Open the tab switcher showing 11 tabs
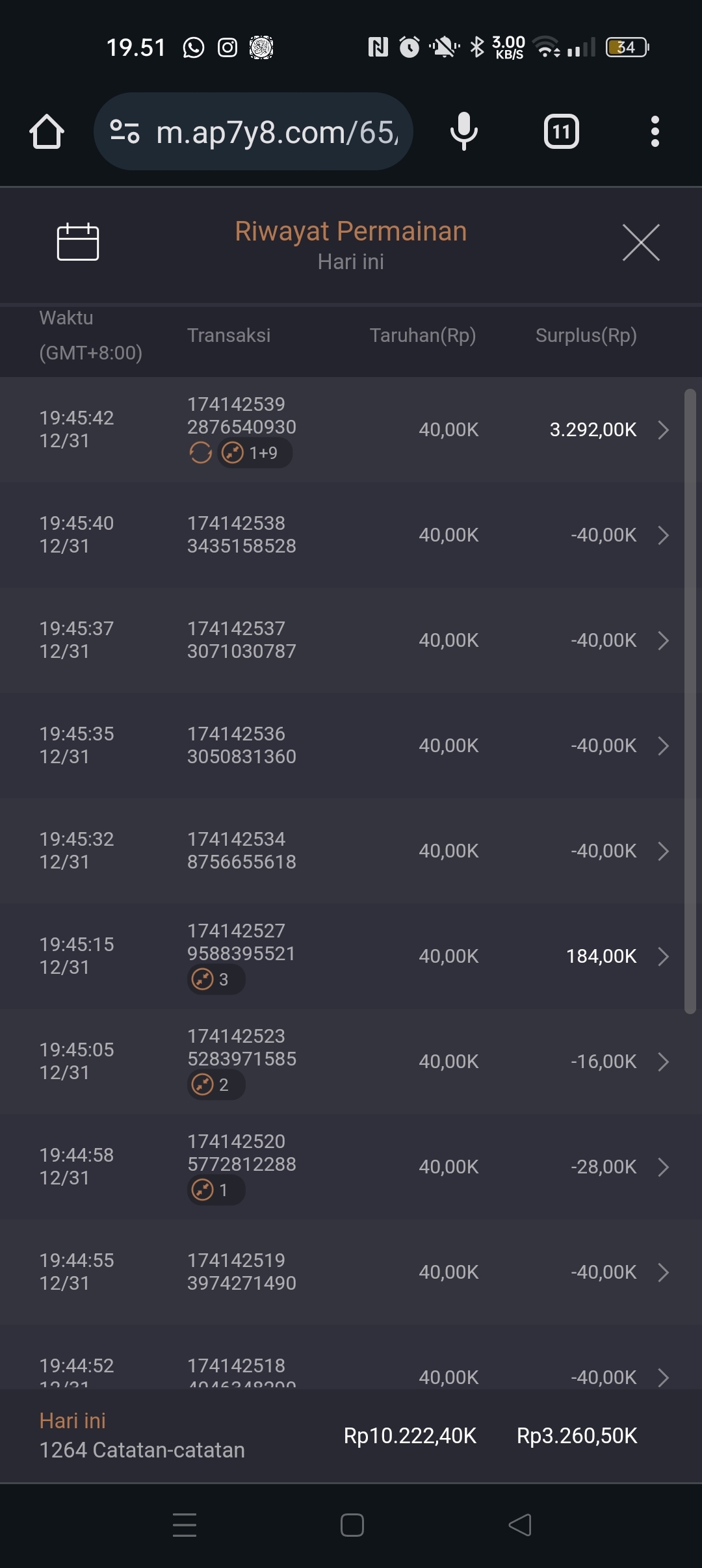Viewport: 702px width, 1568px height. (561, 132)
